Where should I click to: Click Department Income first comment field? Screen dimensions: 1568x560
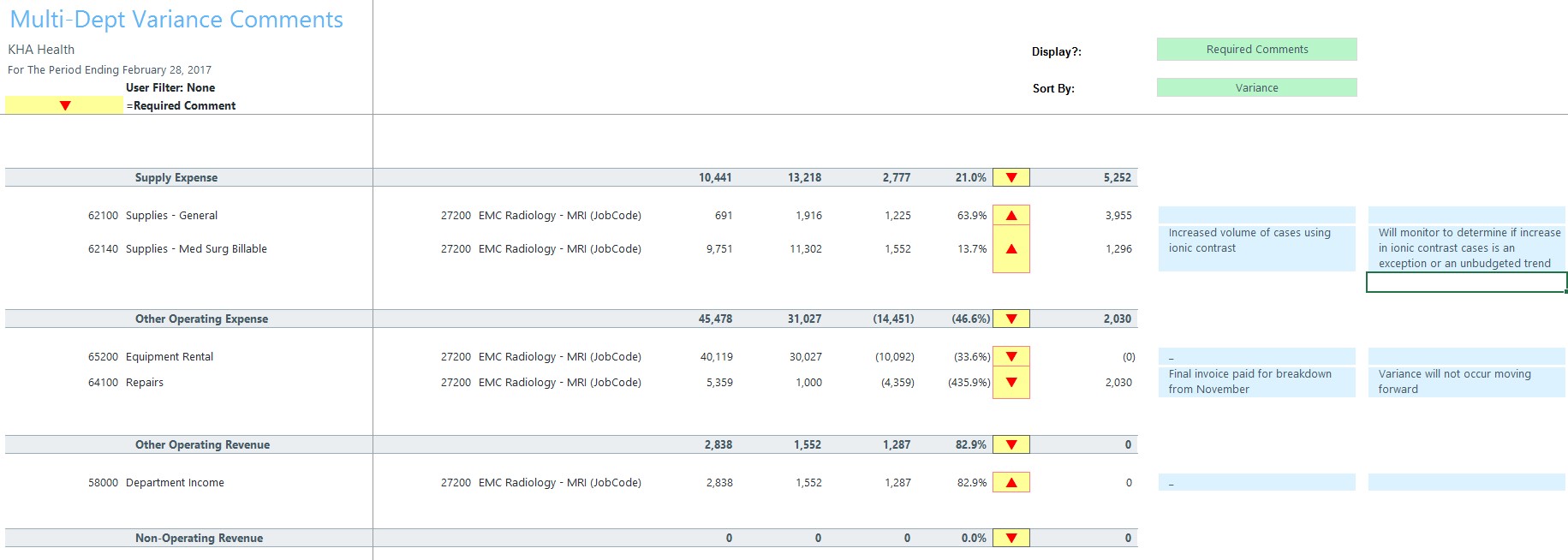point(1256,482)
